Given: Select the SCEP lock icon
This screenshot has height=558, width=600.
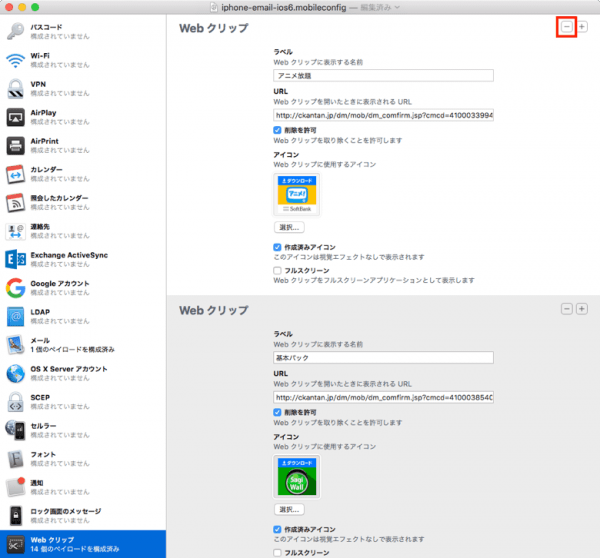Looking at the screenshot, I should (x=15, y=402).
